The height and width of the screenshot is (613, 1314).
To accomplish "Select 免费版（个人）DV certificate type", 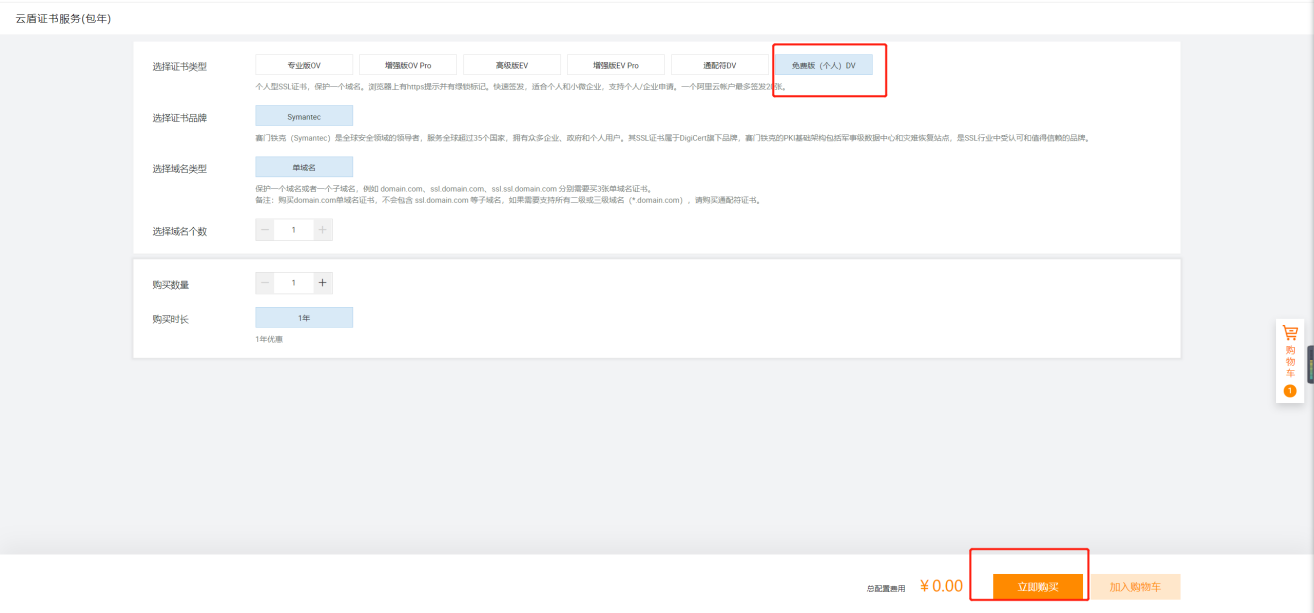I will pyautogui.click(x=823, y=65).
